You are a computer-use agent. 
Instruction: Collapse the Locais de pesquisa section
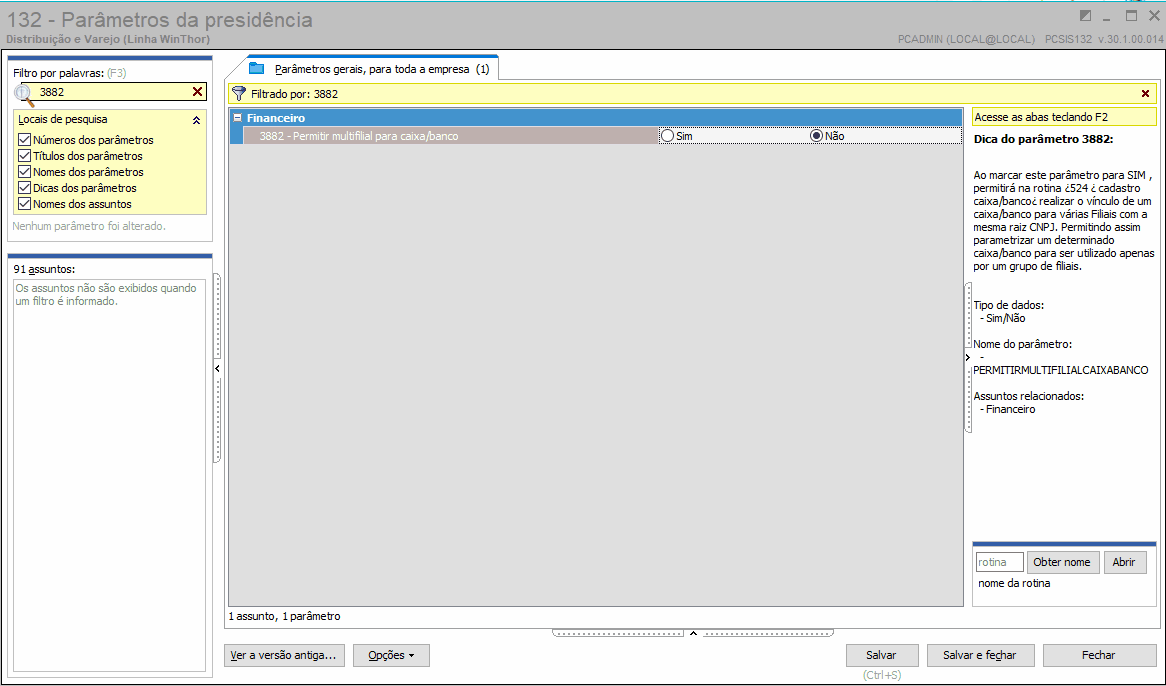(196, 120)
